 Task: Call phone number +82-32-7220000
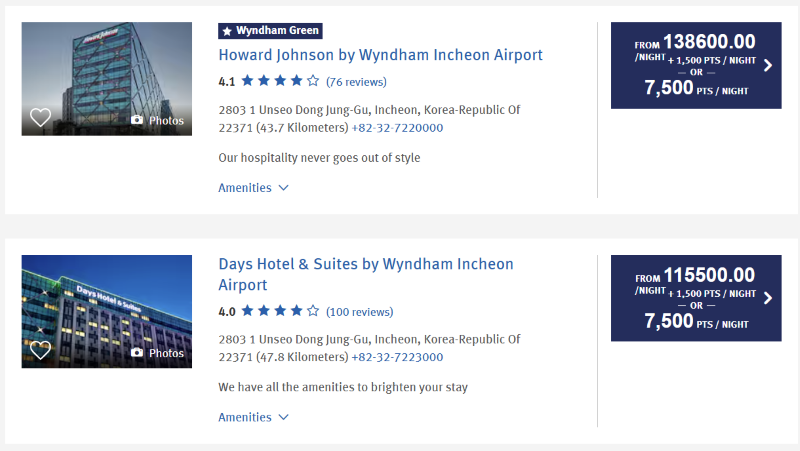coord(397,128)
